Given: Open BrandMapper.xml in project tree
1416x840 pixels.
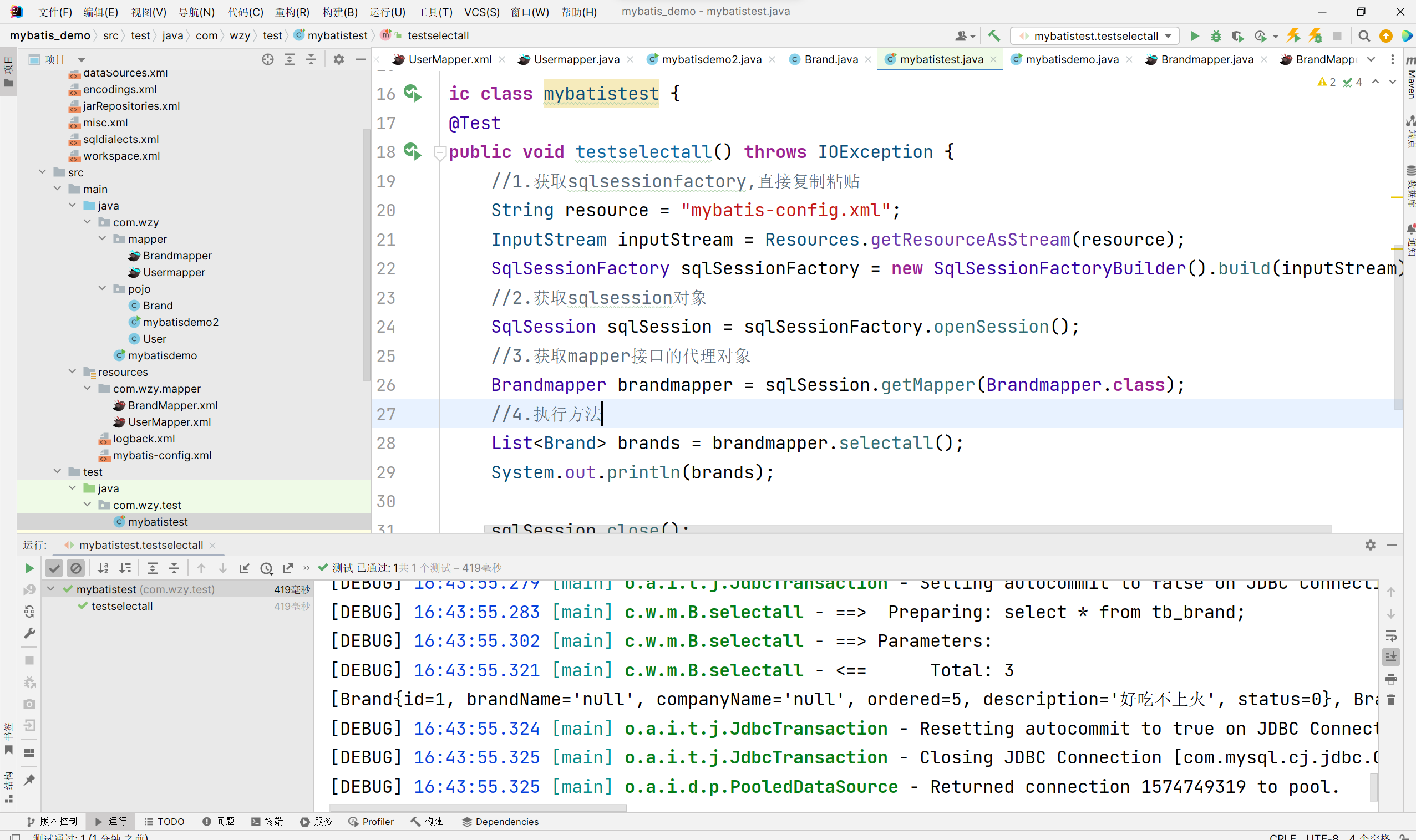Looking at the screenshot, I should click(172, 405).
